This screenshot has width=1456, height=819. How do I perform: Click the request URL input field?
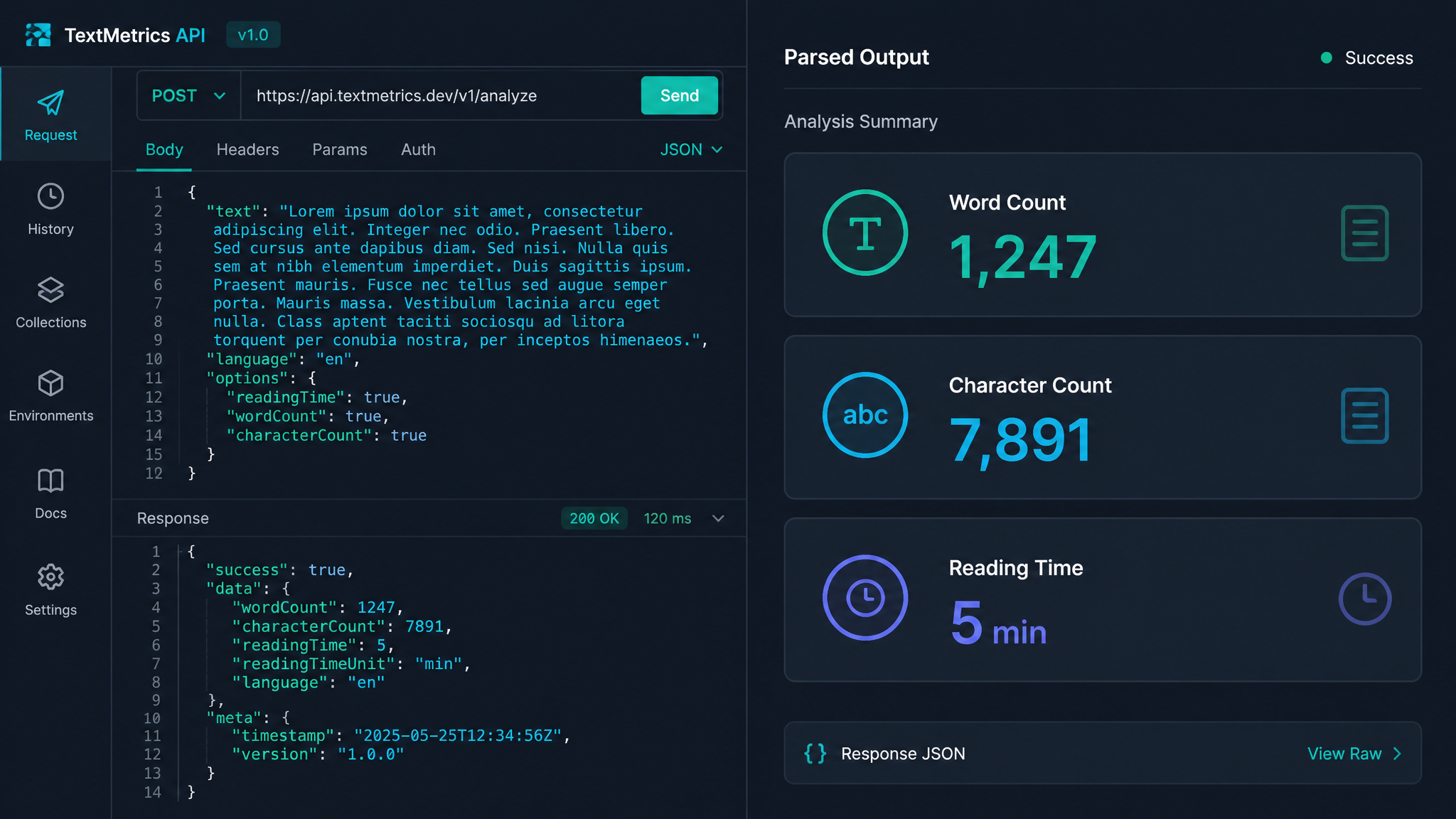coord(441,96)
